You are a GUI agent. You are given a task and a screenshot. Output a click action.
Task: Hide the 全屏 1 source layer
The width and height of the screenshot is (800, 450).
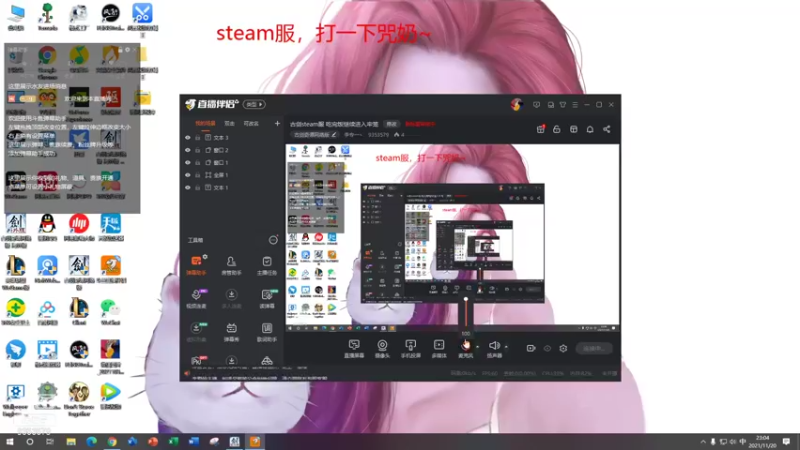(x=188, y=175)
